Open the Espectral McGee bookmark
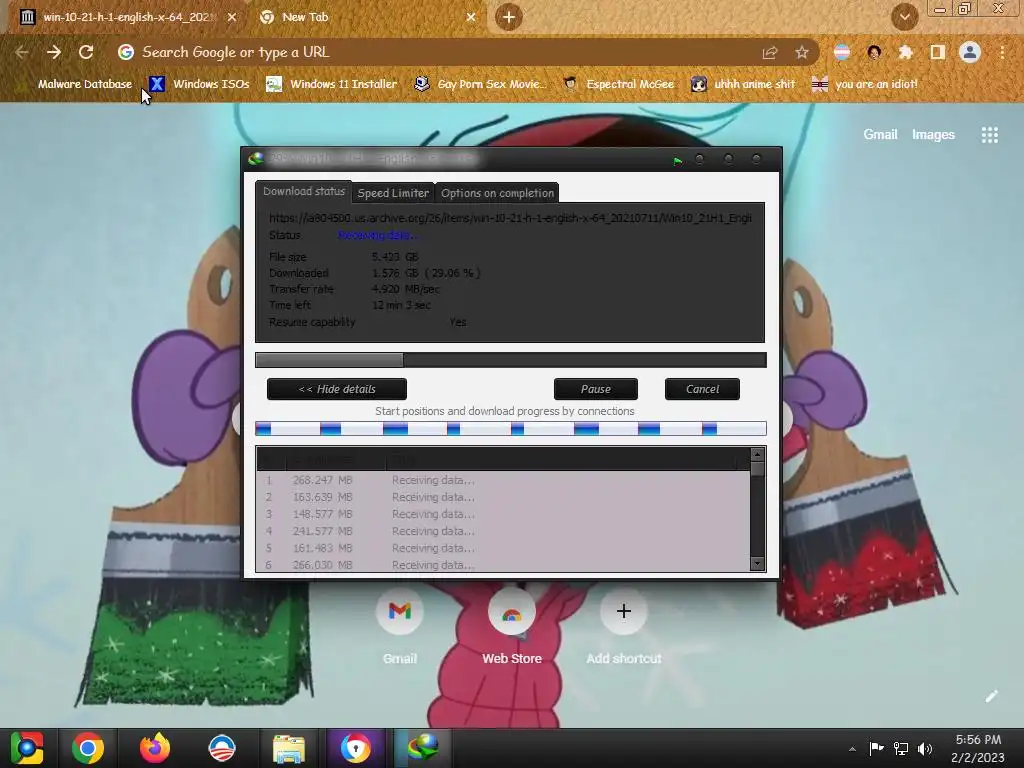 coord(618,84)
